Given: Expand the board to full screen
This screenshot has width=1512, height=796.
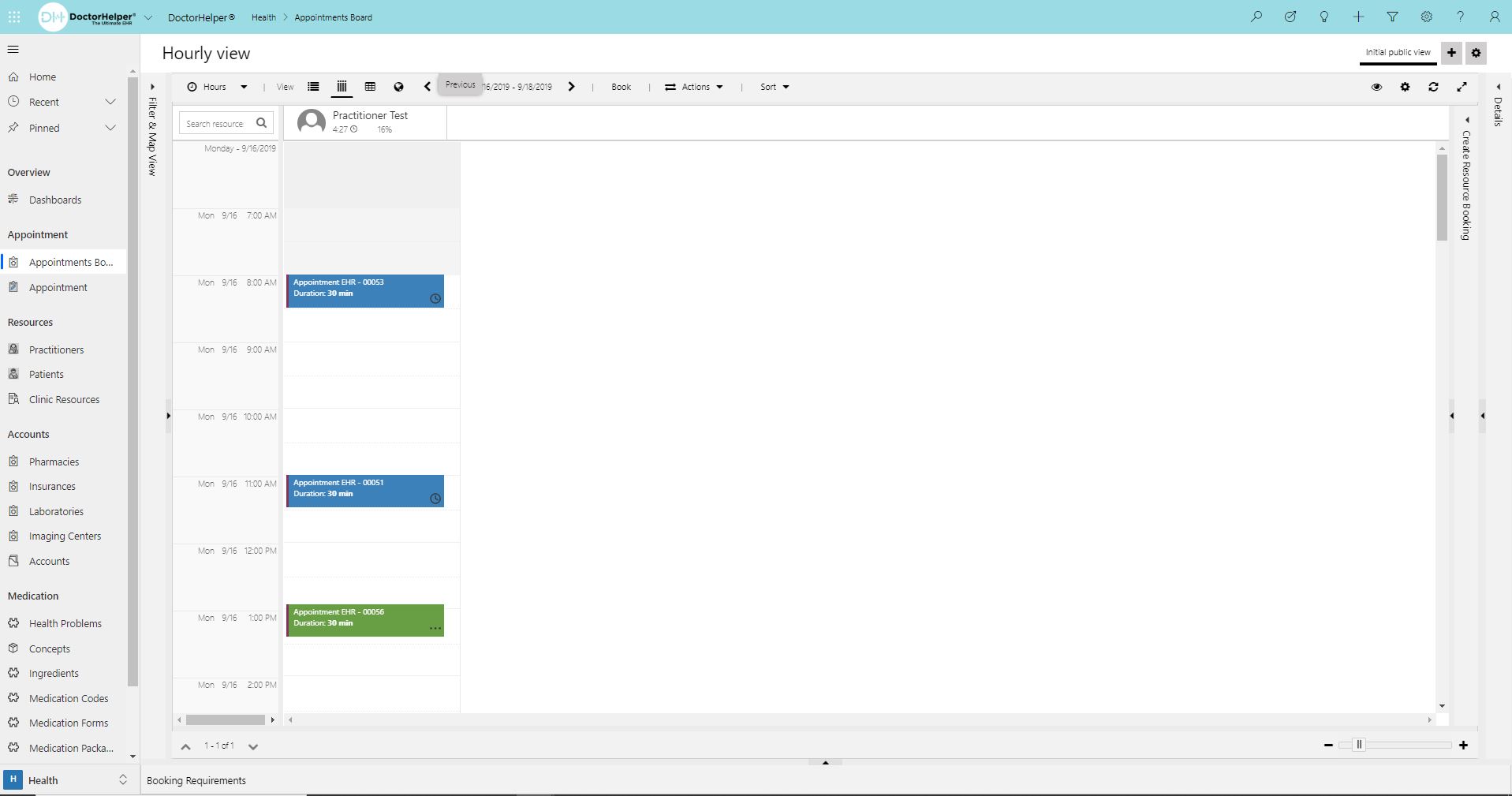Looking at the screenshot, I should [x=1462, y=87].
